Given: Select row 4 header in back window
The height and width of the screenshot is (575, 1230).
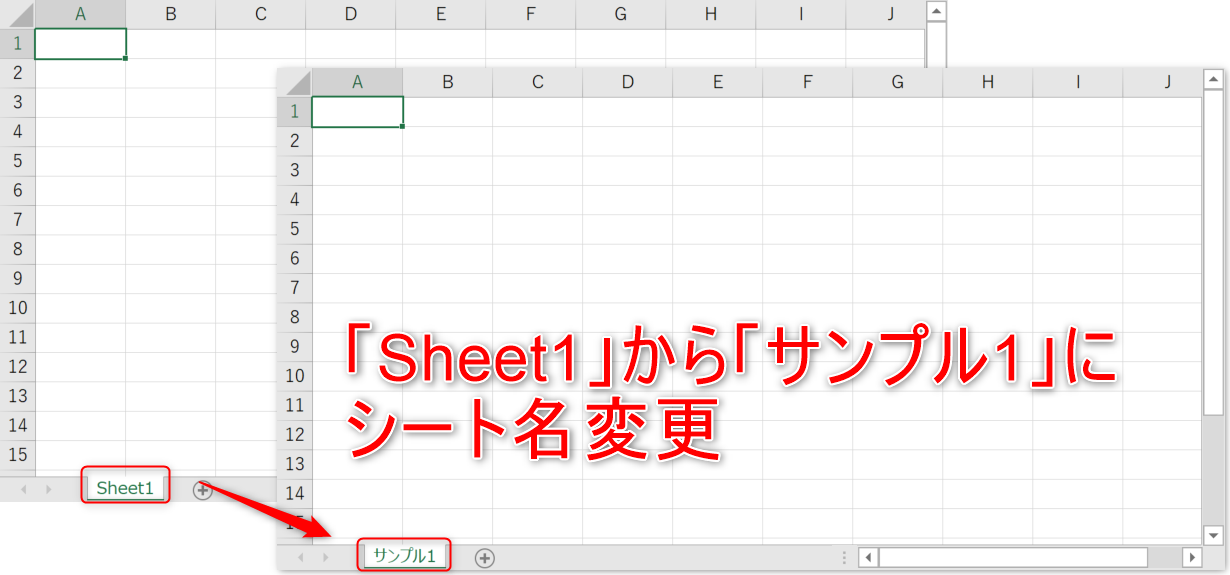Looking at the screenshot, I should pos(17,132).
